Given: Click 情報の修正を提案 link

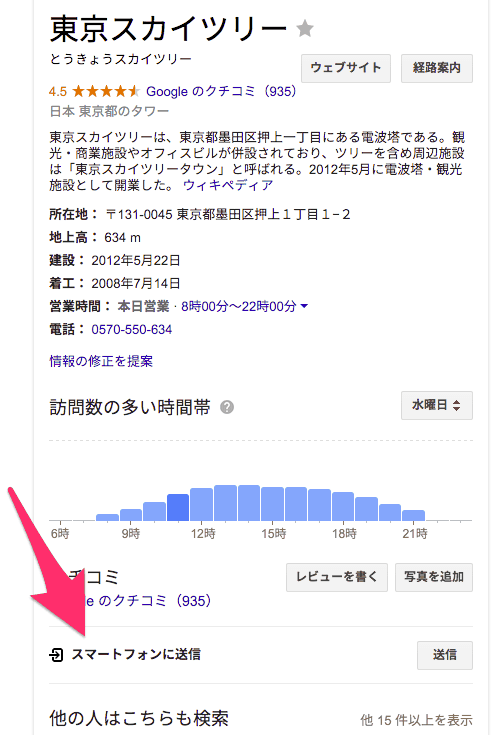Looking at the screenshot, I should (101, 361).
